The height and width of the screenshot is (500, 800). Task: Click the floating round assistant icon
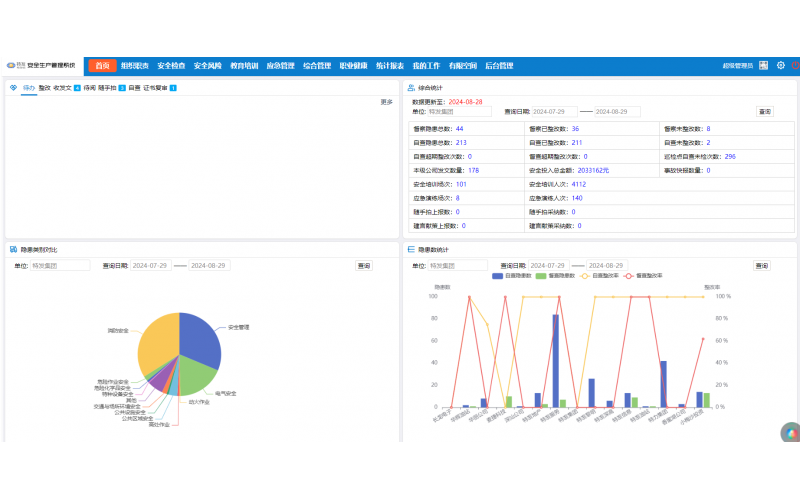[x=790, y=432]
